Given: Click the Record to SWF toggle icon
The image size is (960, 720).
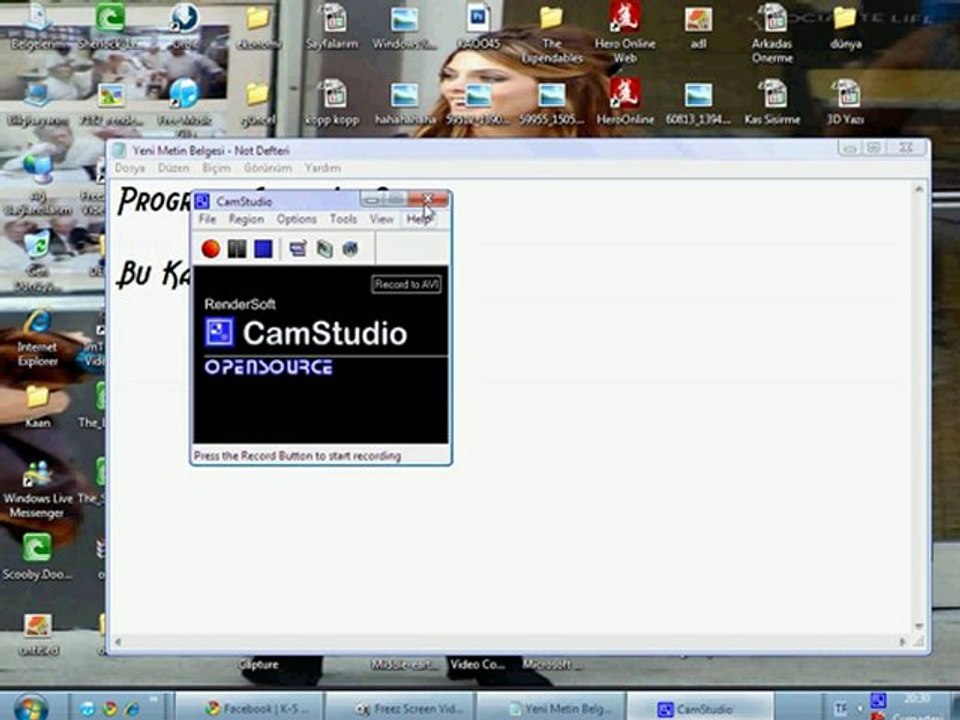Looking at the screenshot, I should coord(350,249).
